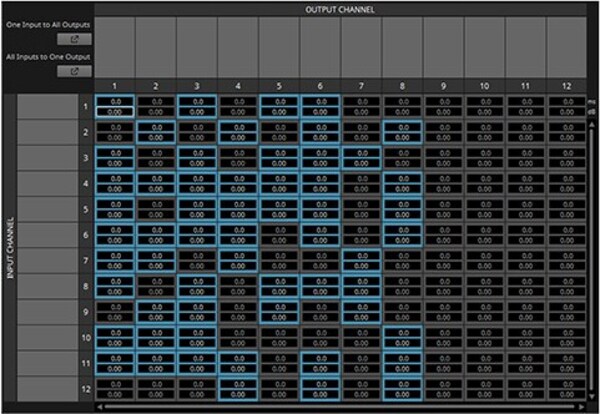Toggle crosspoint input 12 to output 8
The width and height of the screenshot is (600, 414).
[403, 388]
